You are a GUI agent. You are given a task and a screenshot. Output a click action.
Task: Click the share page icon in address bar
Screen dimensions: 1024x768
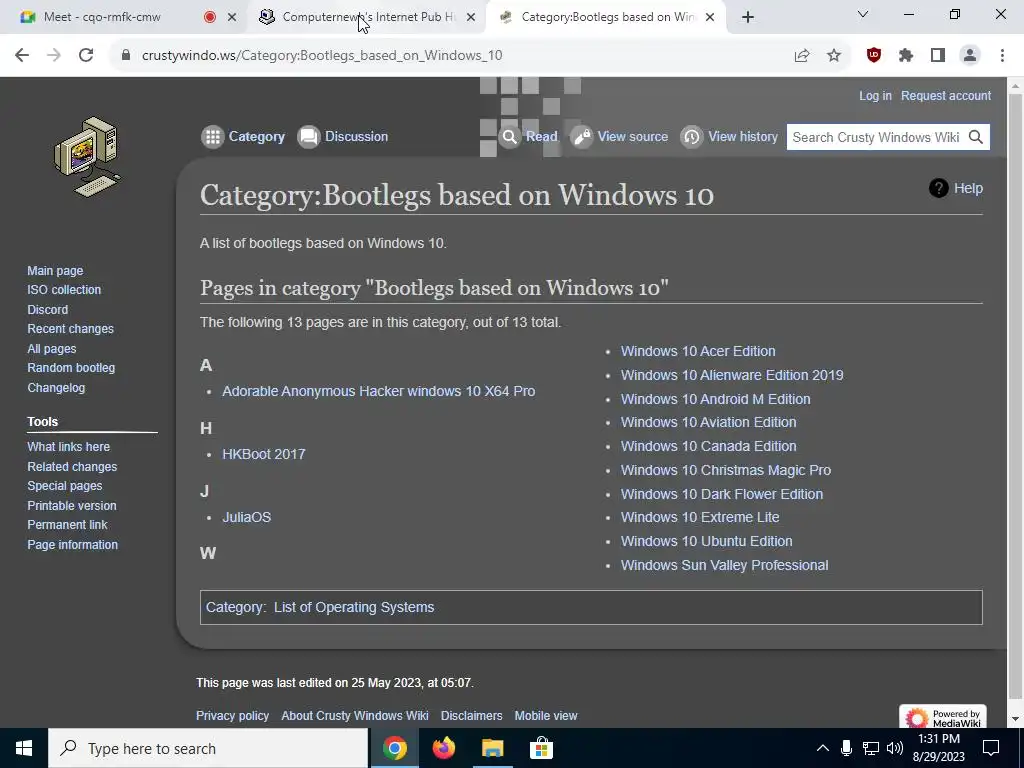(801, 56)
